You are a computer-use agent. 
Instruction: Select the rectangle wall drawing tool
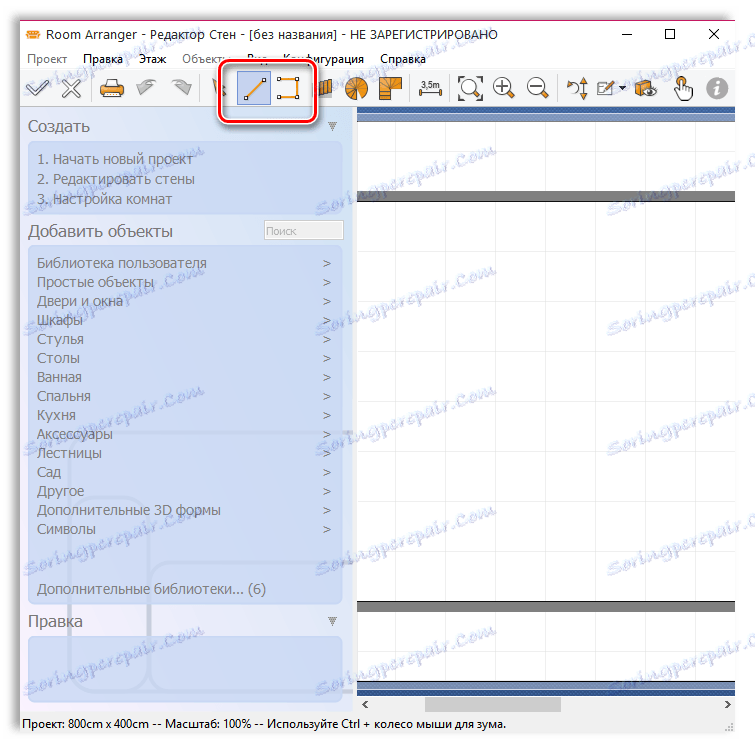pyautogui.click(x=288, y=88)
